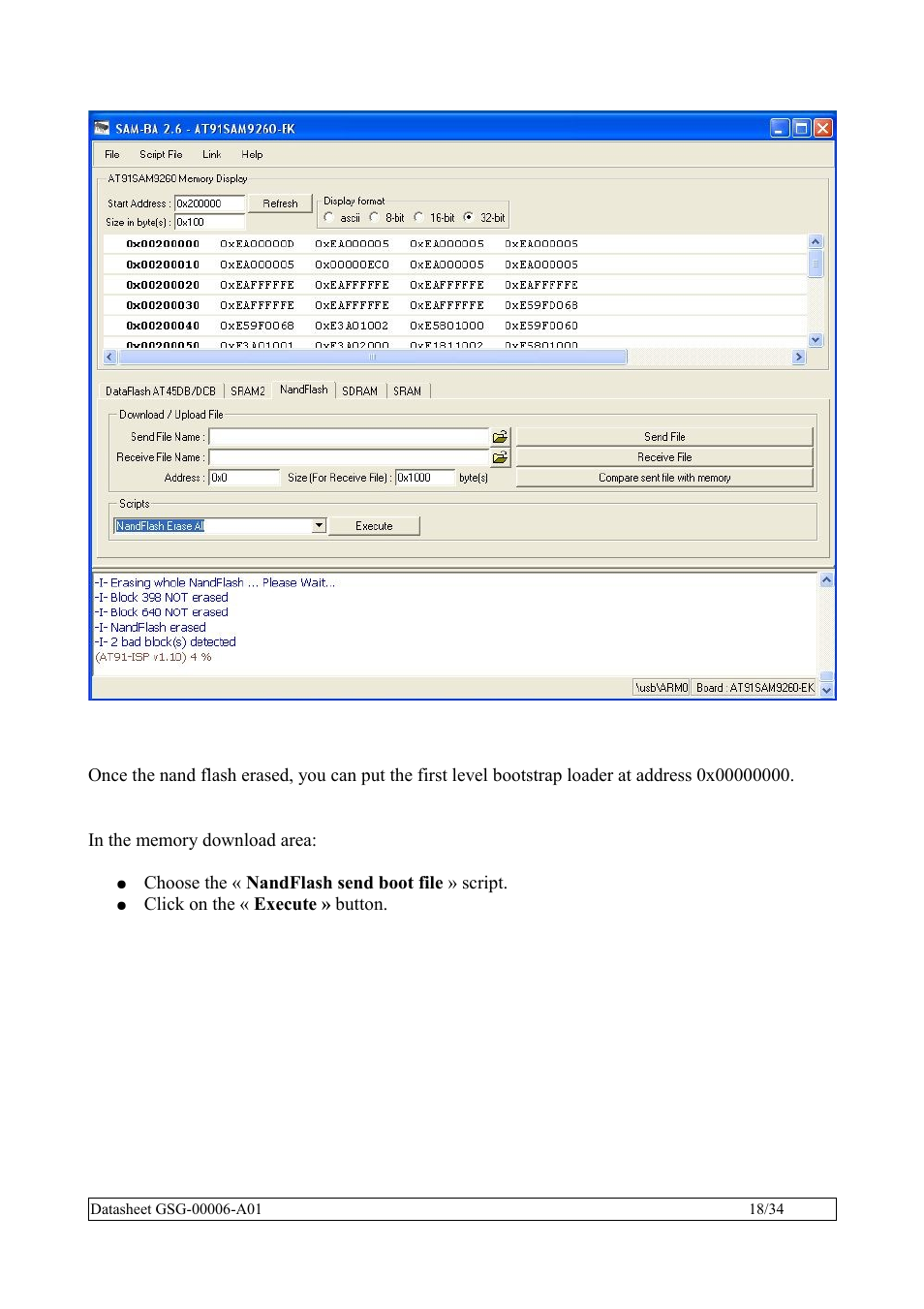Viewport: 924px width, 1309px height.
Task: Click value 0xE5801000 in memory table
Action: pyautogui.click(x=447, y=326)
